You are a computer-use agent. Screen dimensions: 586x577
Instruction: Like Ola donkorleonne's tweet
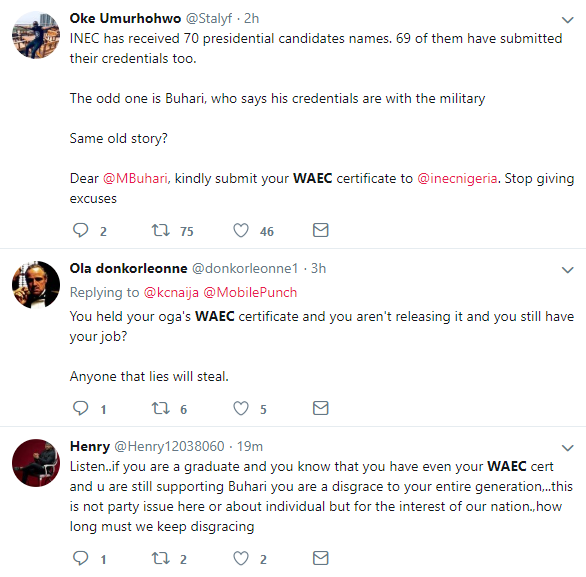click(241, 408)
